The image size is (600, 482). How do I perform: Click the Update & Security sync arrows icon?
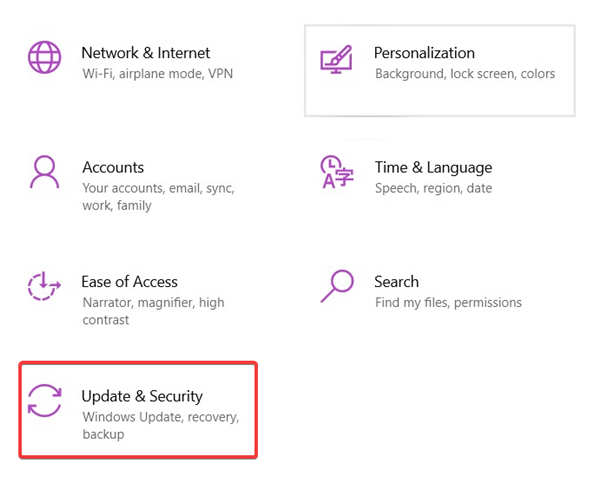pyautogui.click(x=45, y=401)
